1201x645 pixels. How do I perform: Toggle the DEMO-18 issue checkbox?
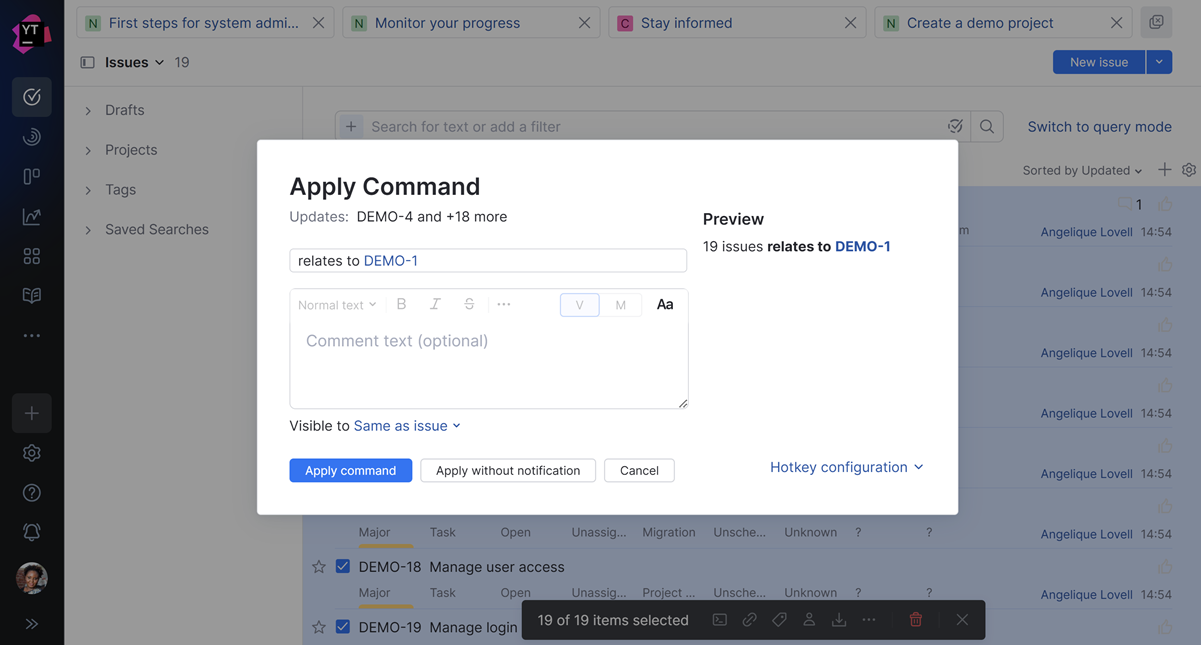click(343, 567)
